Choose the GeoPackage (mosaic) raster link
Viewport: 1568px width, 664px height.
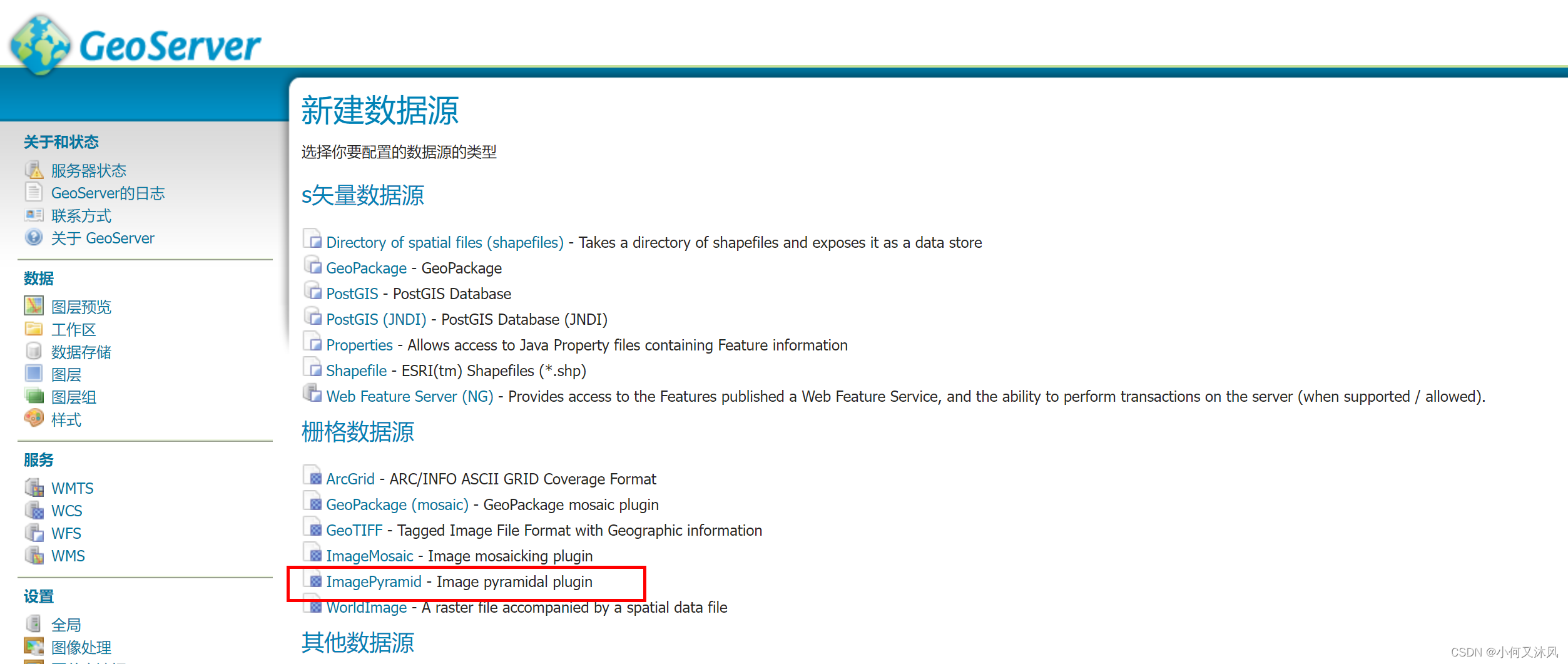pos(397,505)
